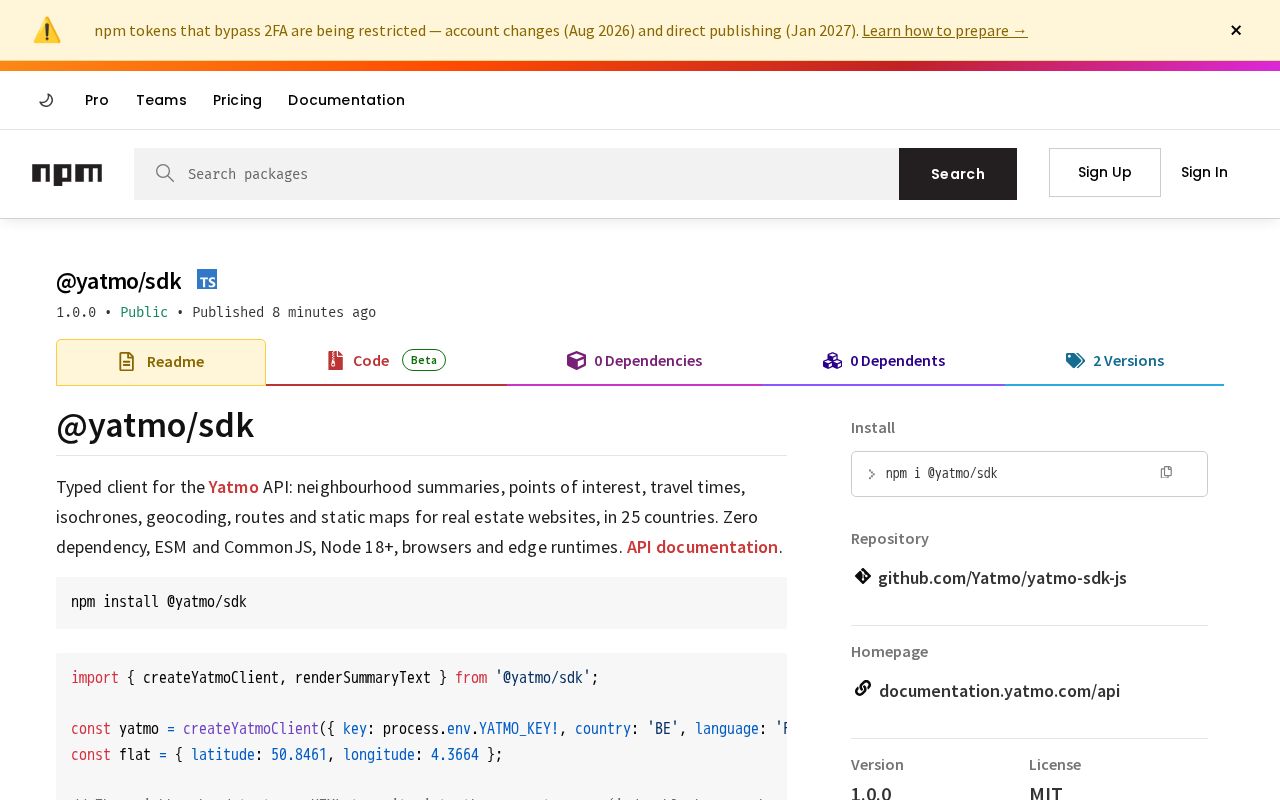This screenshot has height=800, width=1280.
Task: Switch to the Readme tab
Action: (161, 362)
